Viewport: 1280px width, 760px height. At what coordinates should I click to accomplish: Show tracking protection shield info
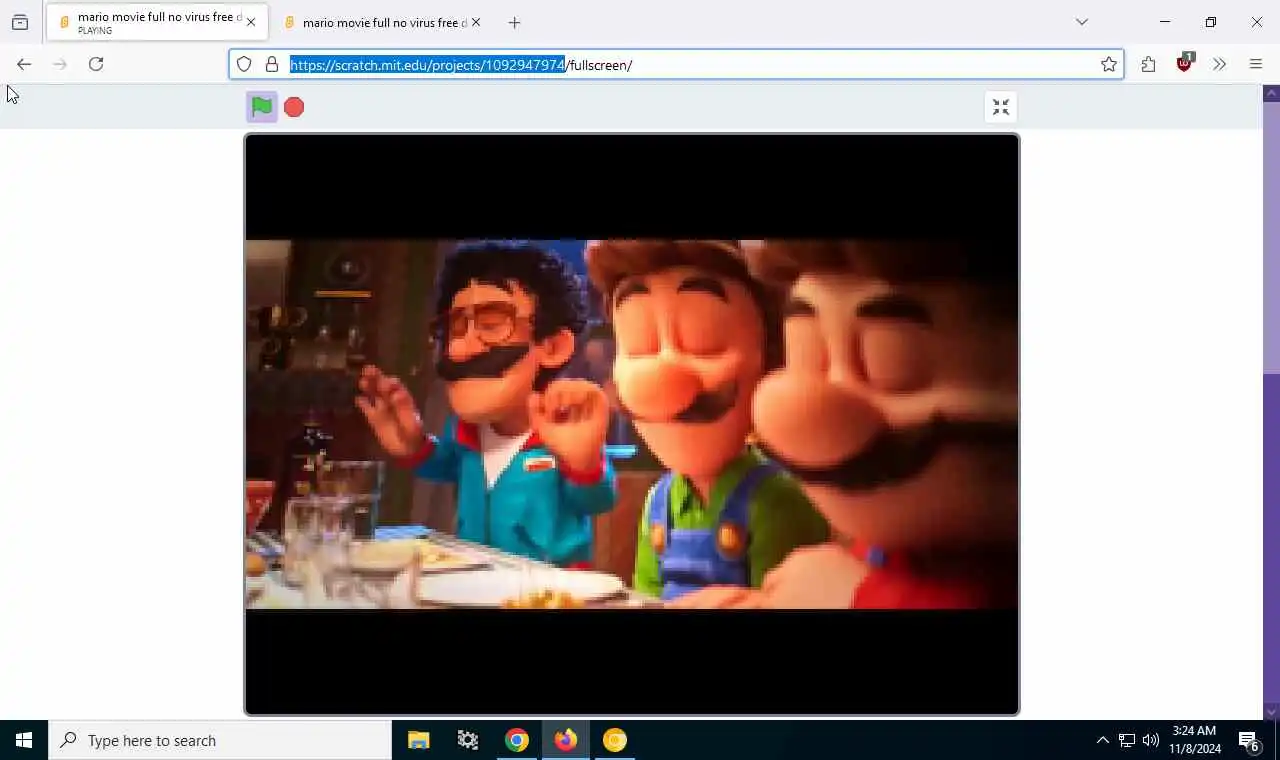click(x=244, y=64)
